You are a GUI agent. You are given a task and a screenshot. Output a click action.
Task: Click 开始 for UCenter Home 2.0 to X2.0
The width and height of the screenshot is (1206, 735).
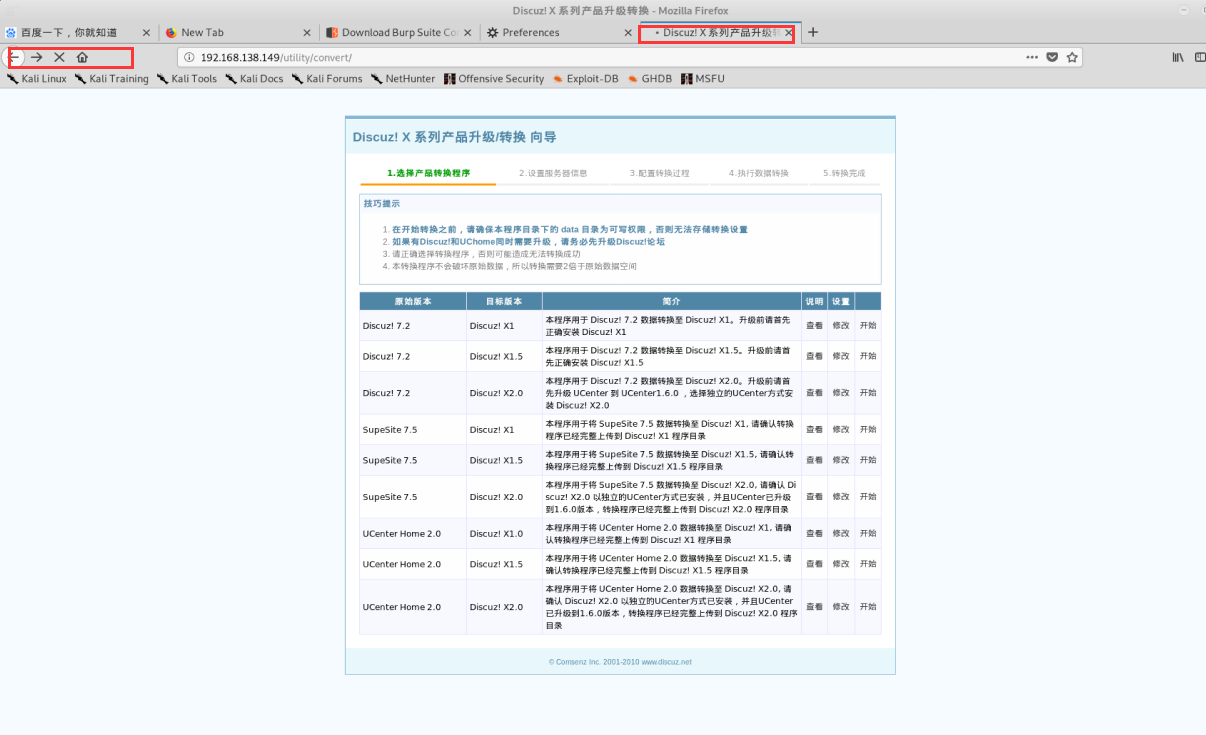tap(868, 607)
